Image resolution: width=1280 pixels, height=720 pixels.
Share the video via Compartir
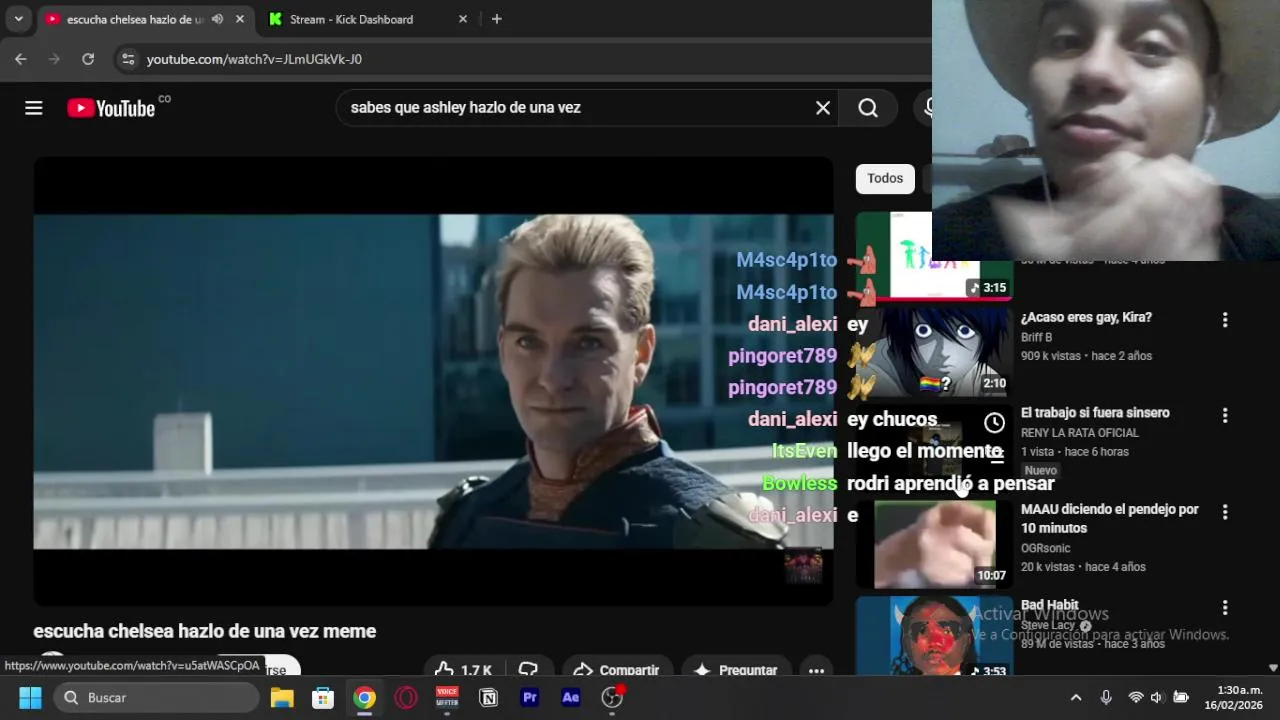pos(616,670)
